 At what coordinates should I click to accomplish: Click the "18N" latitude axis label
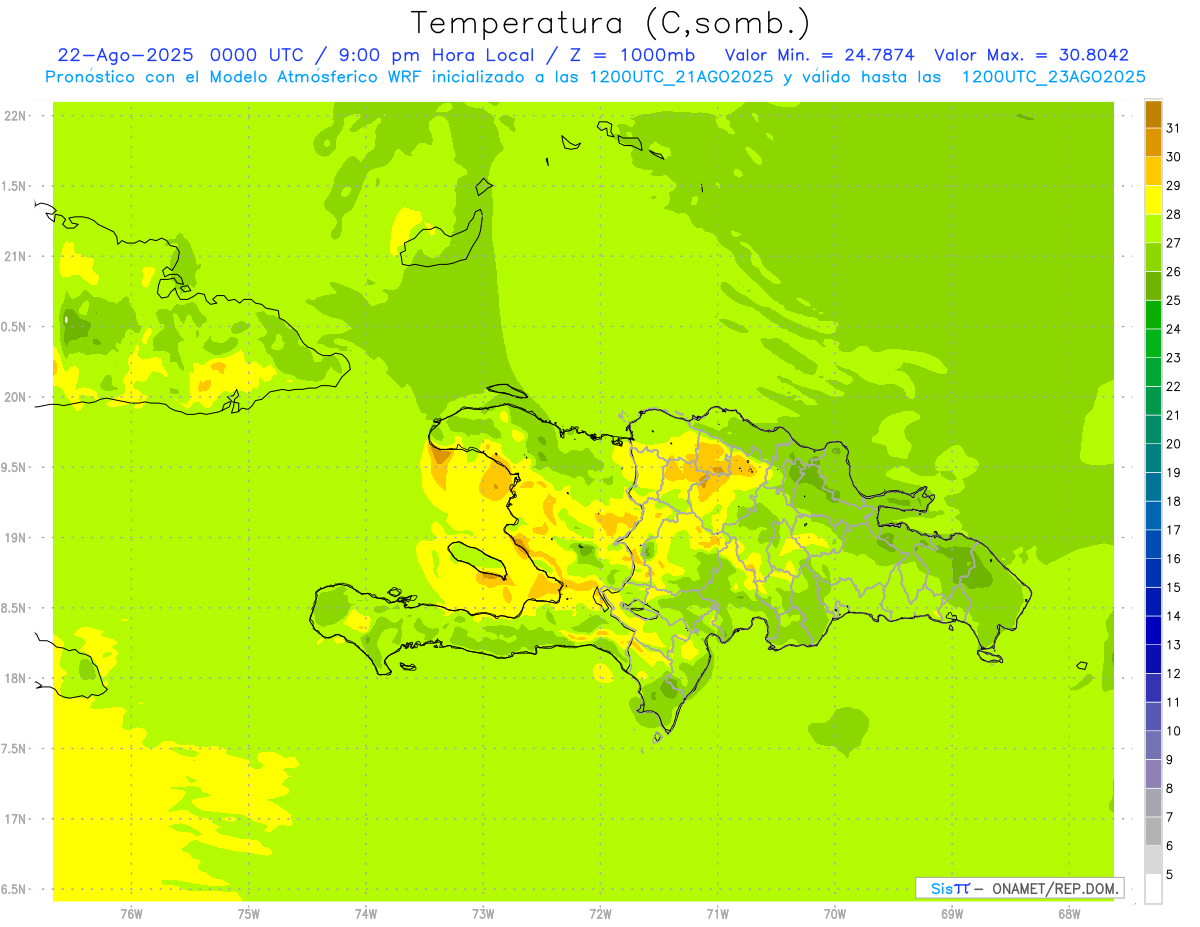14,678
